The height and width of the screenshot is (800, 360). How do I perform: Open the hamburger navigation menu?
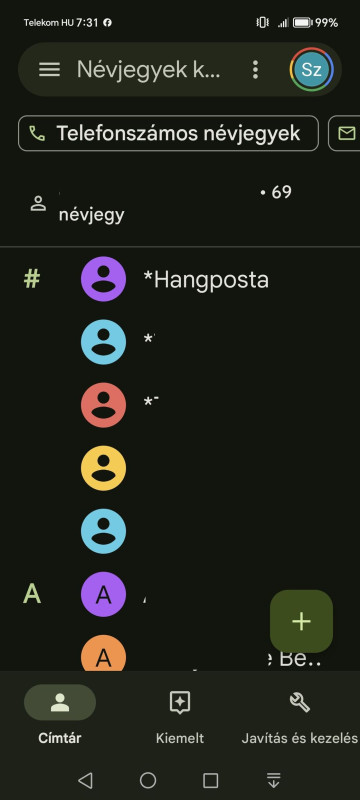coord(49,69)
